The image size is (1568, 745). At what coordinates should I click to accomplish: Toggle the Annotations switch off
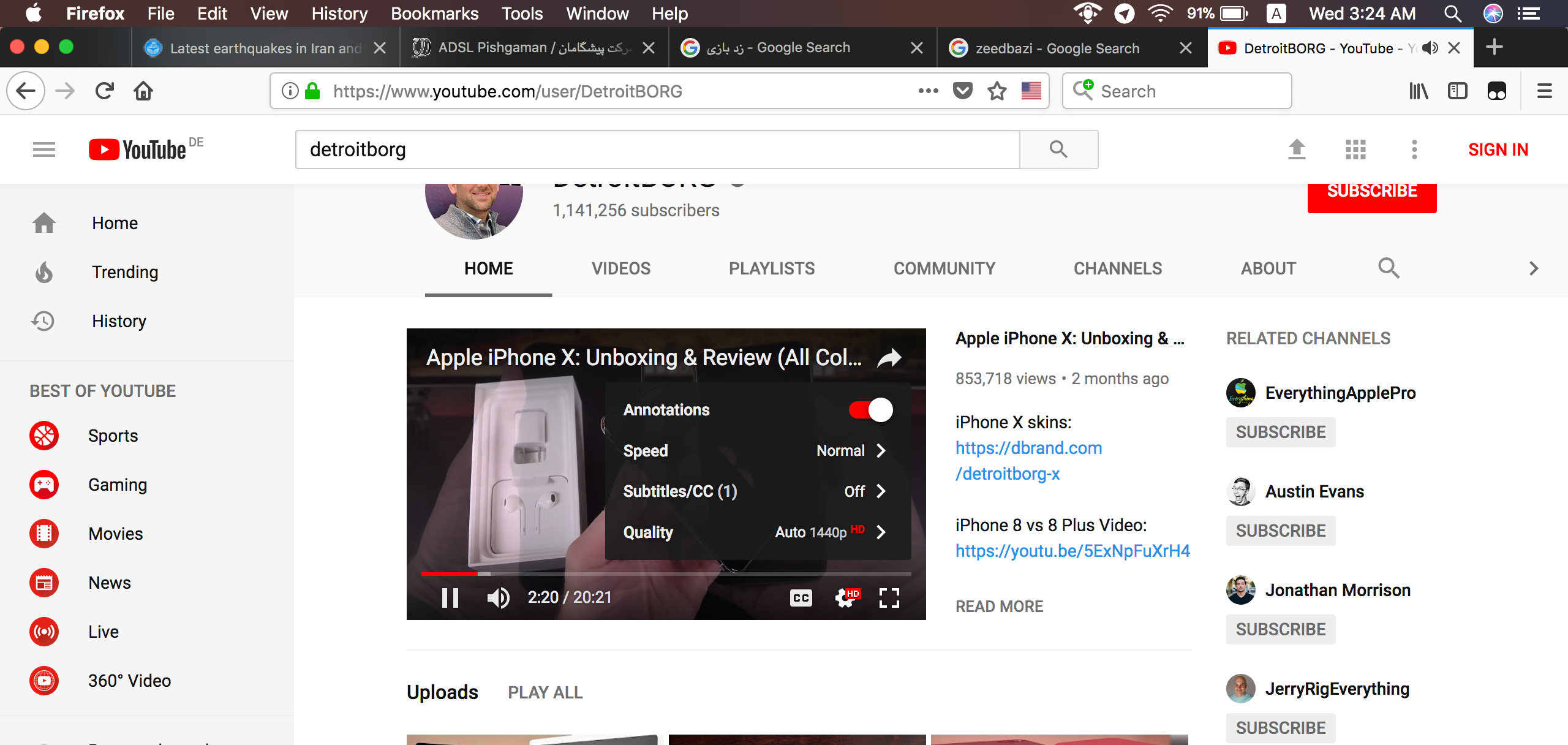[x=871, y=410]
